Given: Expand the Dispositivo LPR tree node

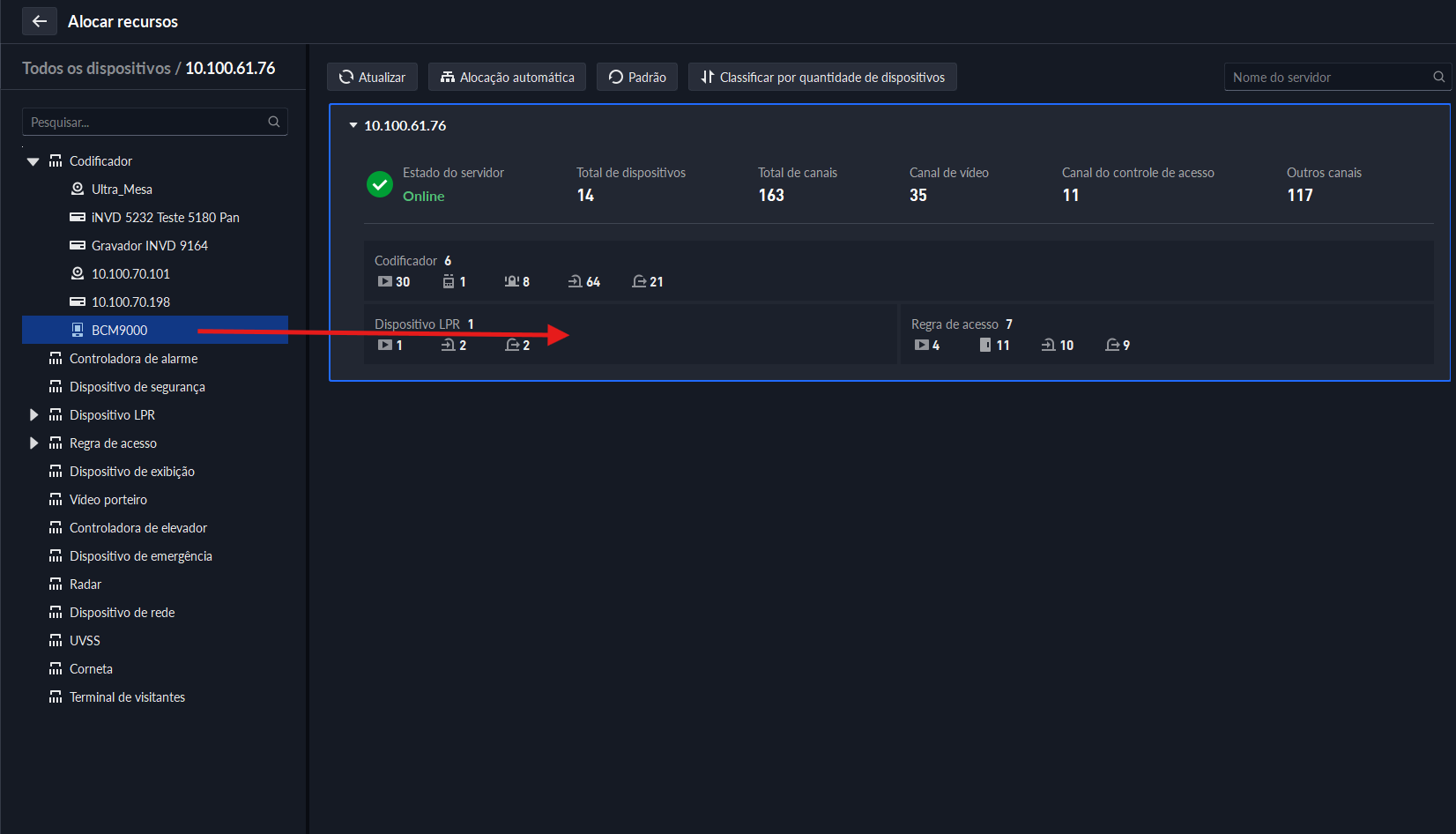Looking at the screenshot, I should click(x=33, y=414).
